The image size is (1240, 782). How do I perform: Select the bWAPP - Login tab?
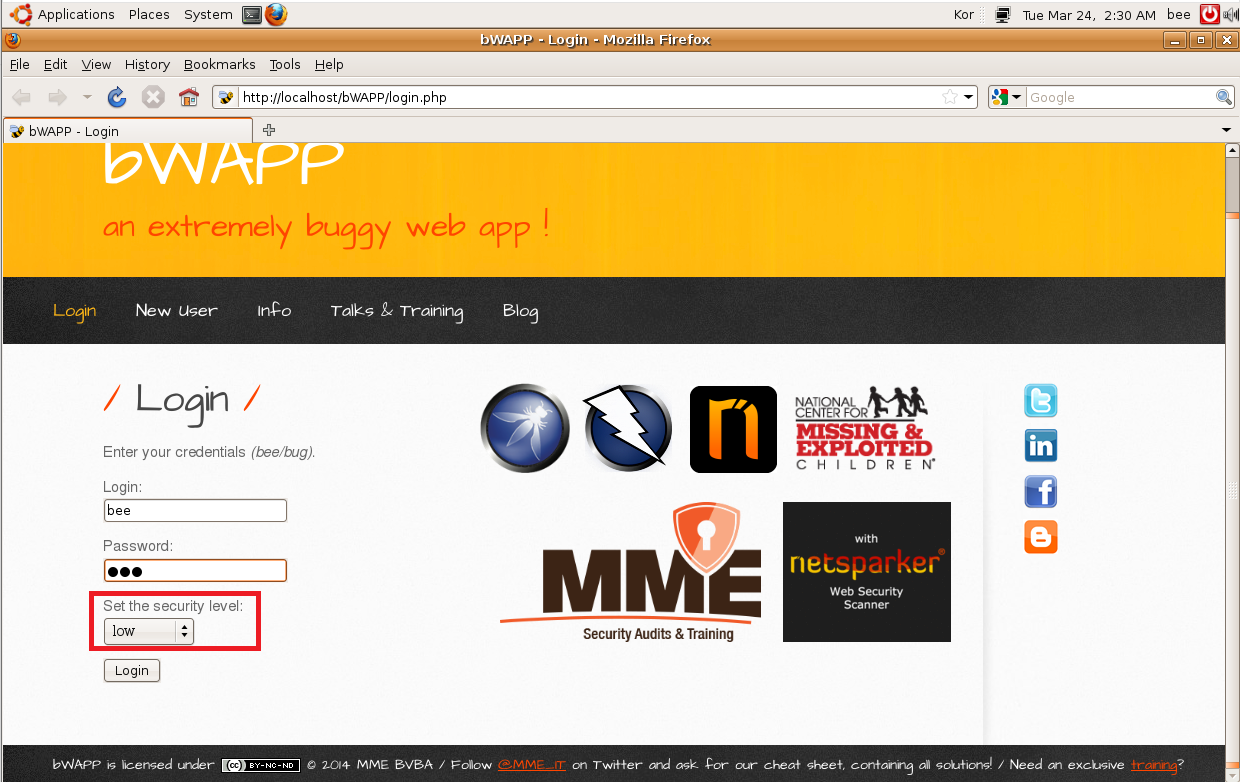128,131
